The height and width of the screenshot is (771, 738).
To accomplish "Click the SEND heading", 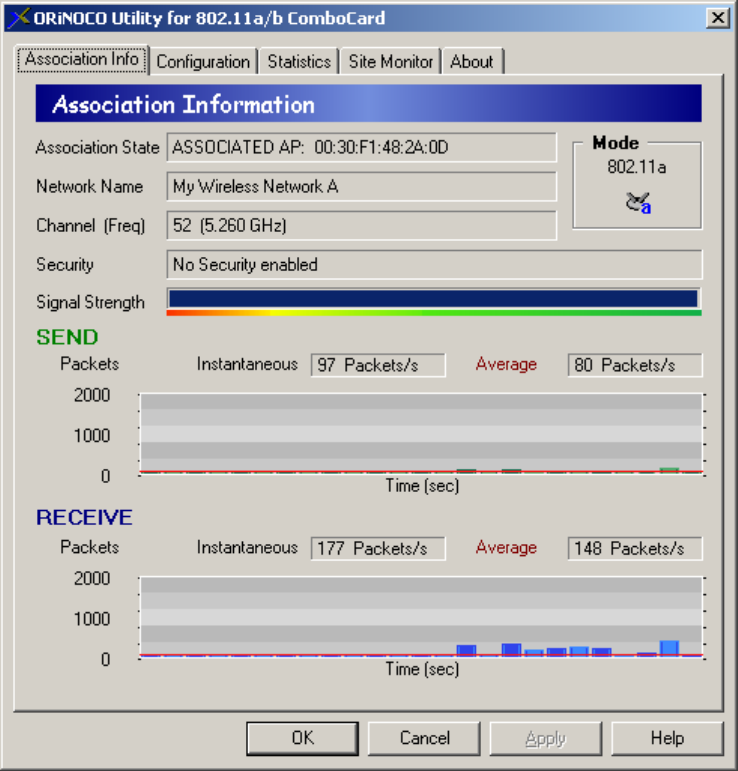I will tap(67, 337).
